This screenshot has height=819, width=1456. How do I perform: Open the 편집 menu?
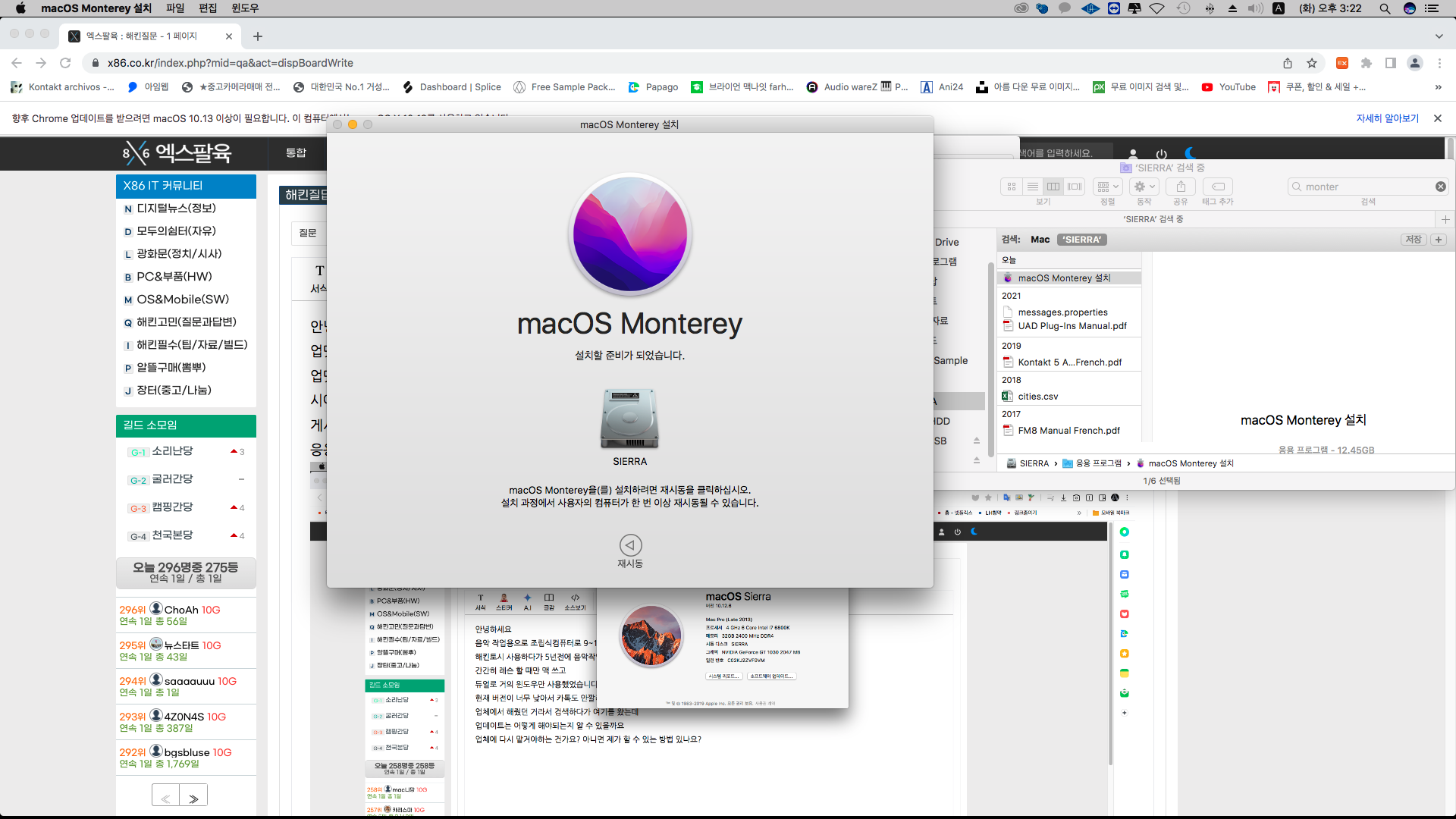point(208,8)
